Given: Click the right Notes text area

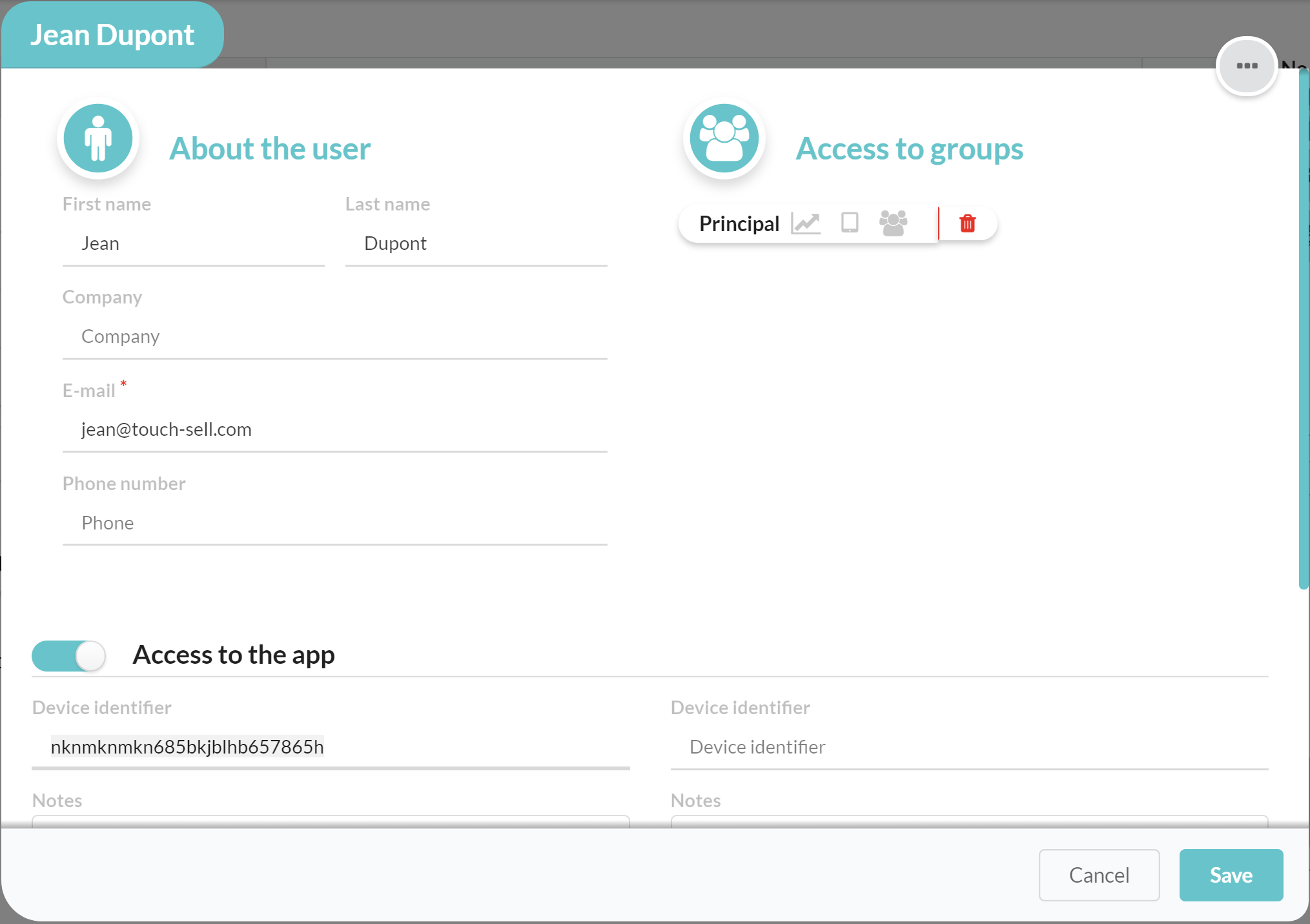Looking at the screenshot, I should (969, 822).
